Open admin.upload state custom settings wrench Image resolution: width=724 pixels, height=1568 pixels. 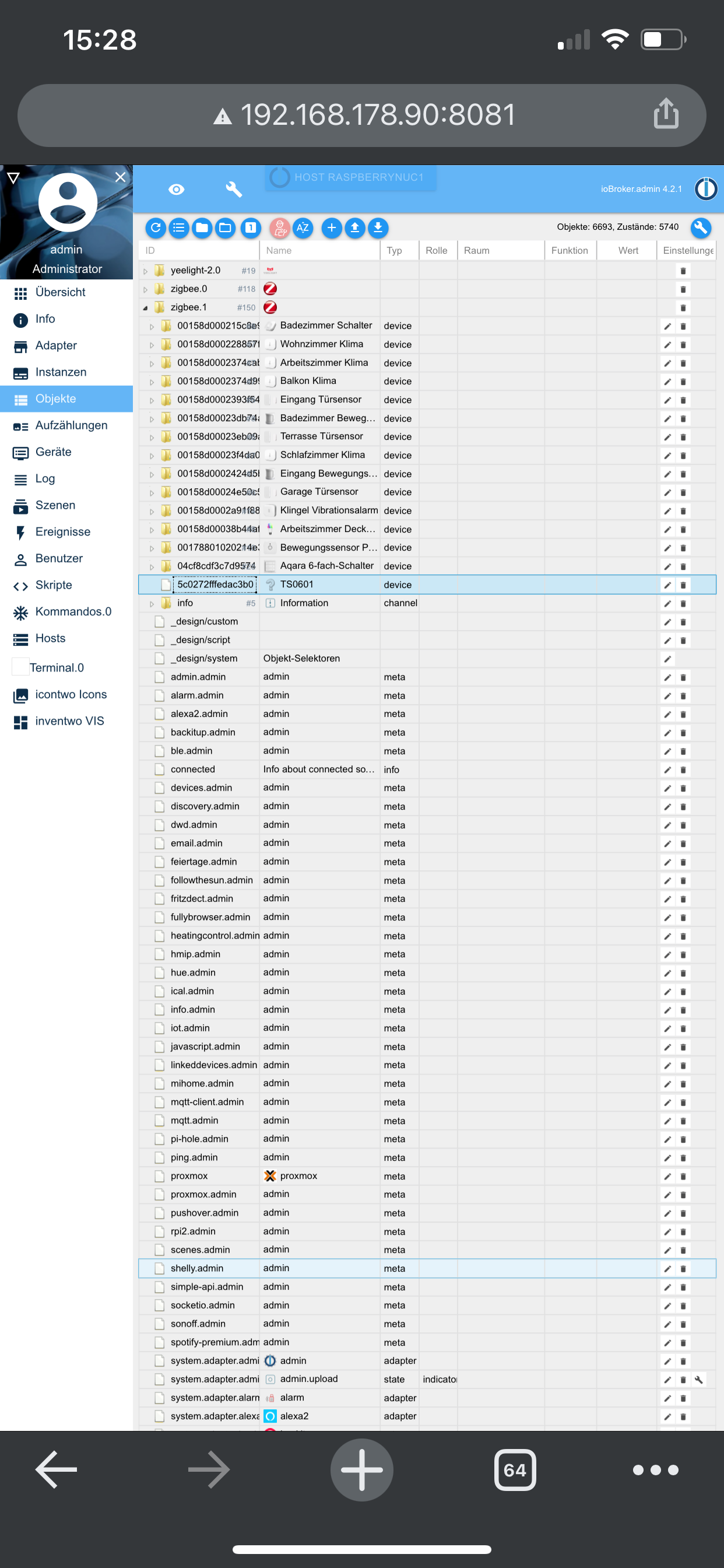point(699,1380)
